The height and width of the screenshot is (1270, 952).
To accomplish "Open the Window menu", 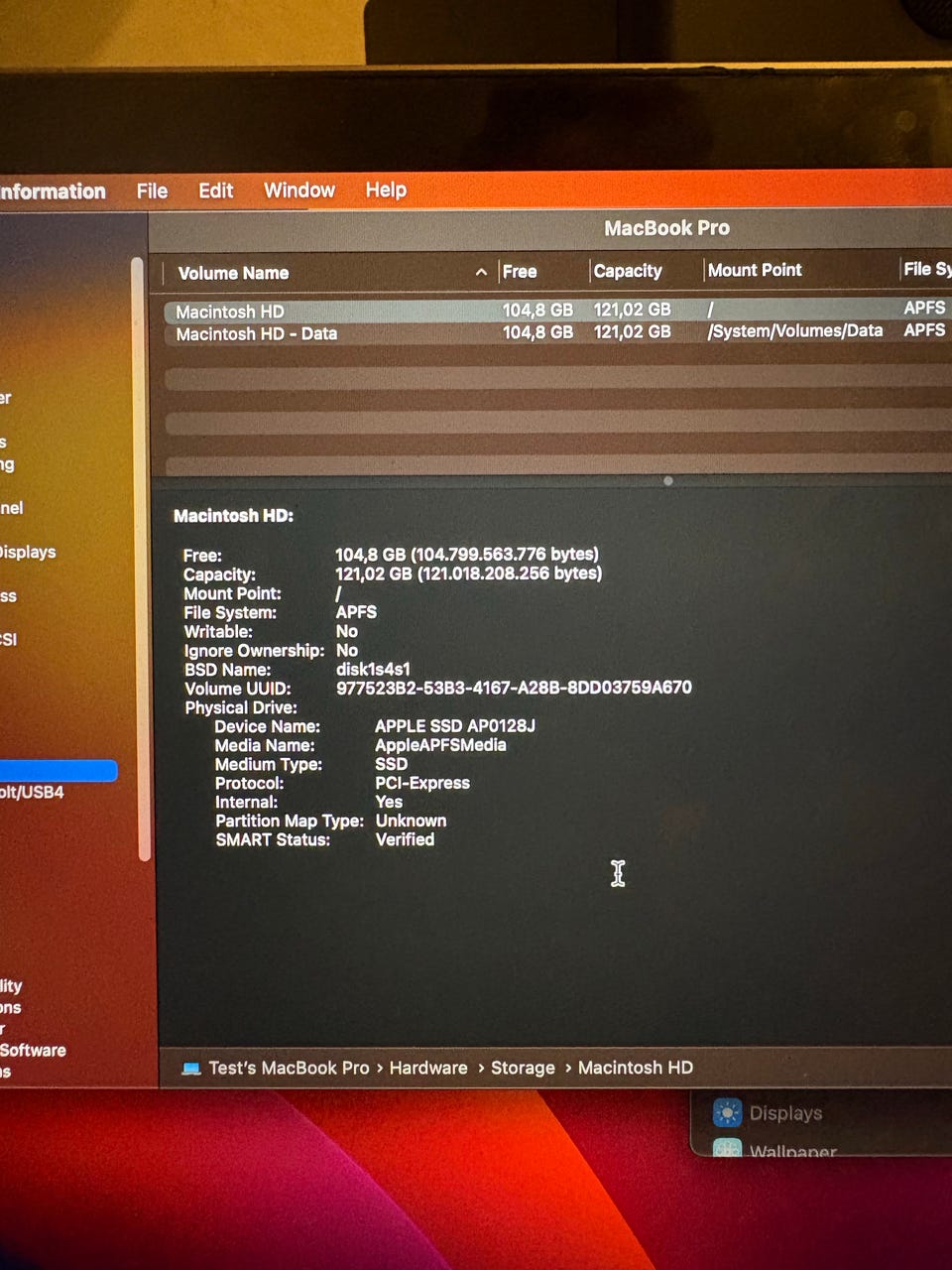I will 299,190.
